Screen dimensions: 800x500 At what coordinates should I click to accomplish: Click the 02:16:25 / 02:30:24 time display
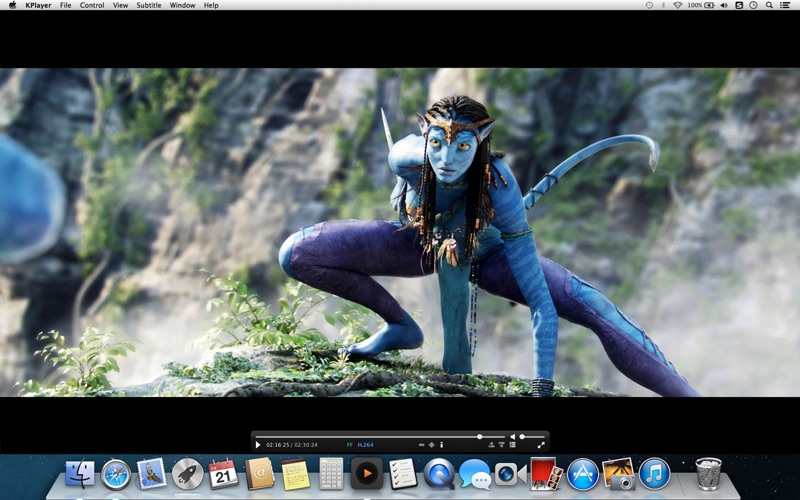click(292, 445)
